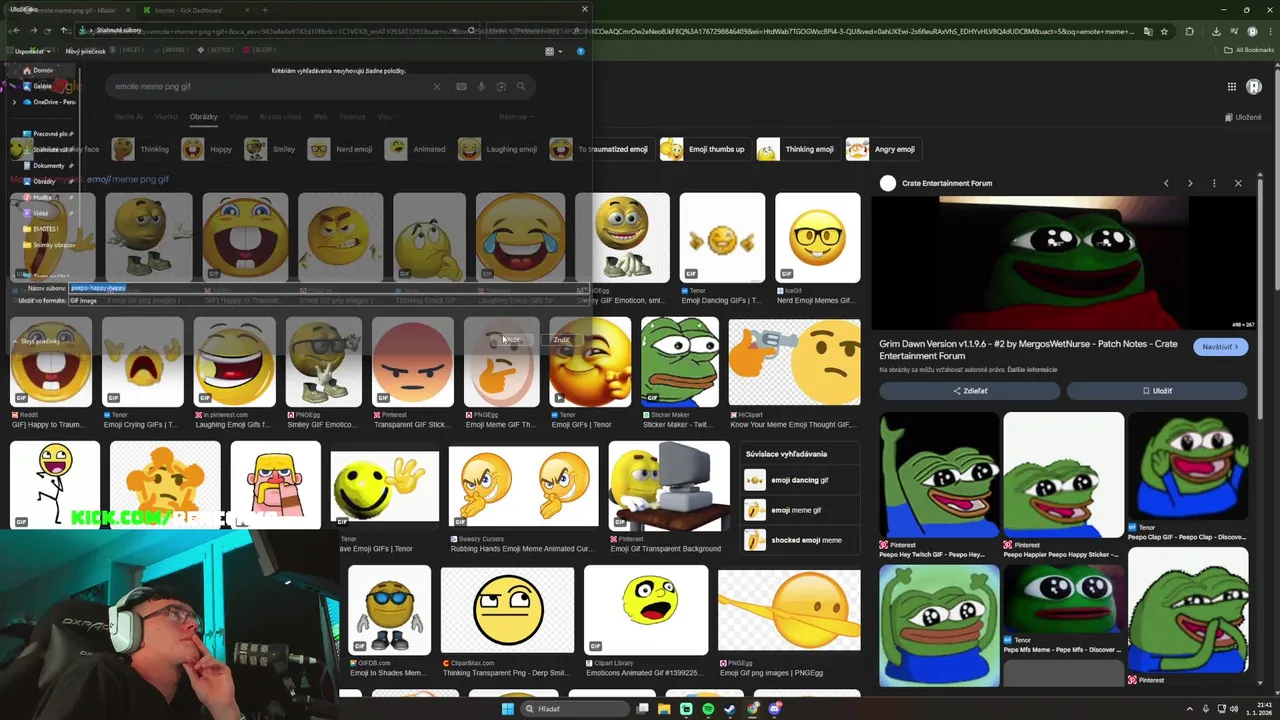Open File Explorer from the taskbar

[x=664, y=709]
